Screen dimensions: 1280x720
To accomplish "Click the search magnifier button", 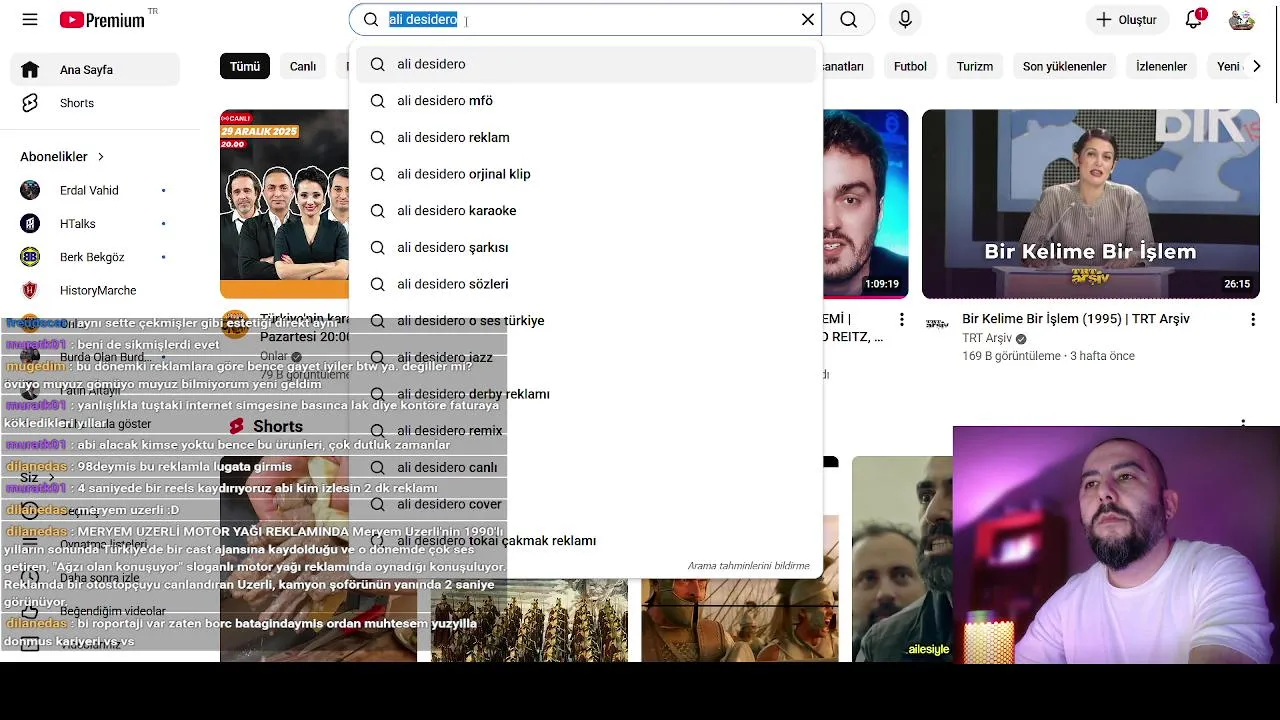I will (x=849, y=20).
